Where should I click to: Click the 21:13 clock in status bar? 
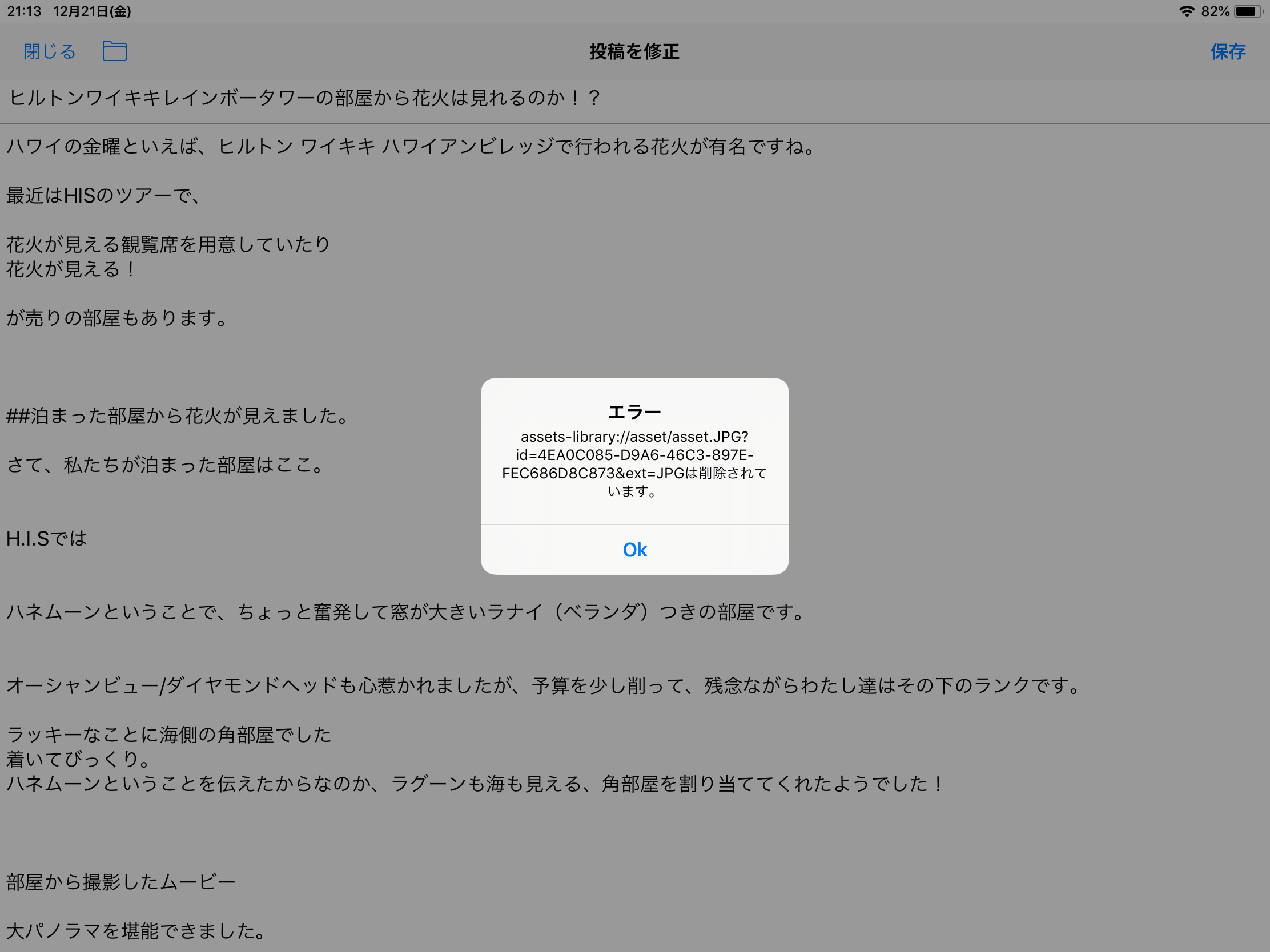tap(24, 11)
